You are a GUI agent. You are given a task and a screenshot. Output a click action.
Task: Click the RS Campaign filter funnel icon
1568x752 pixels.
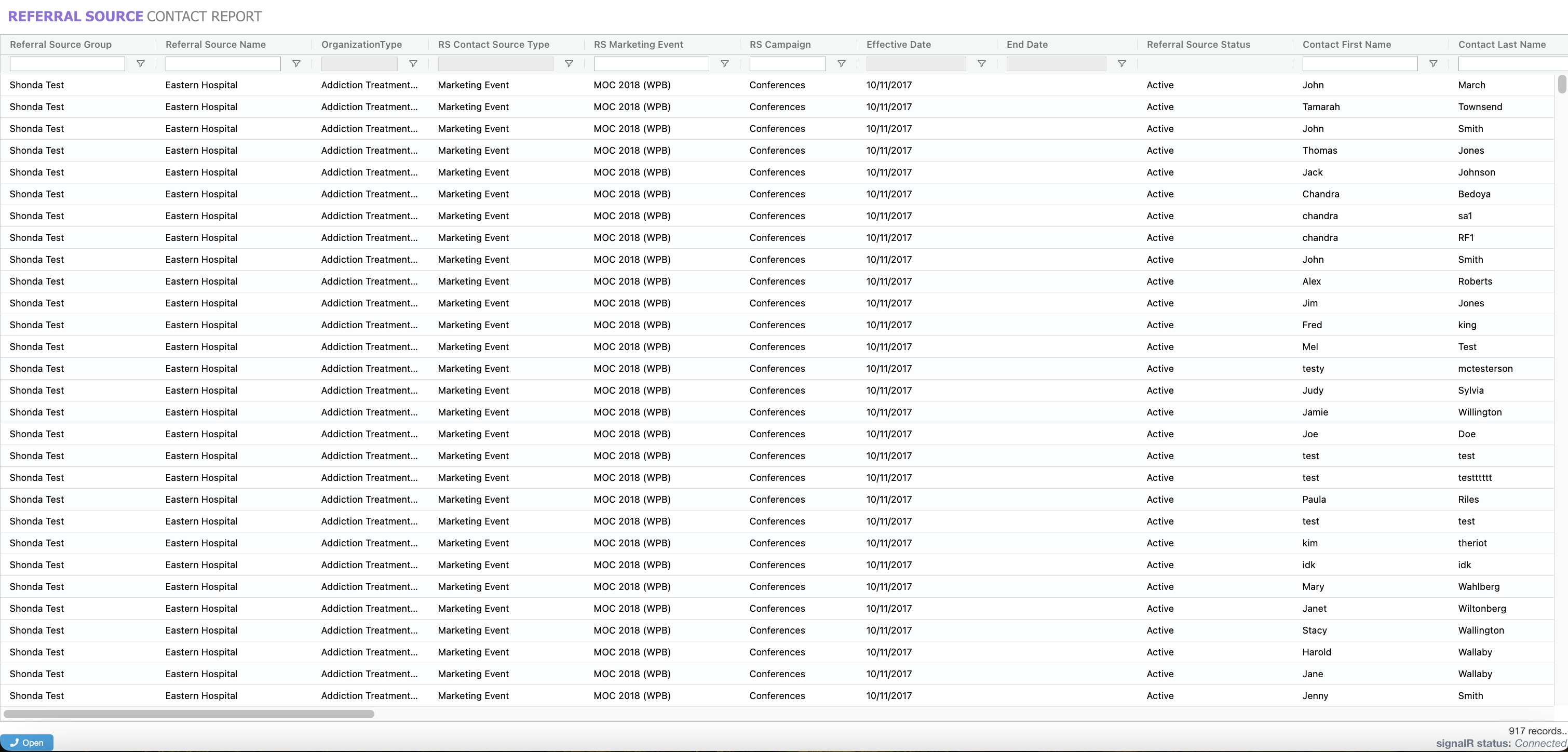tap(841, 64)
